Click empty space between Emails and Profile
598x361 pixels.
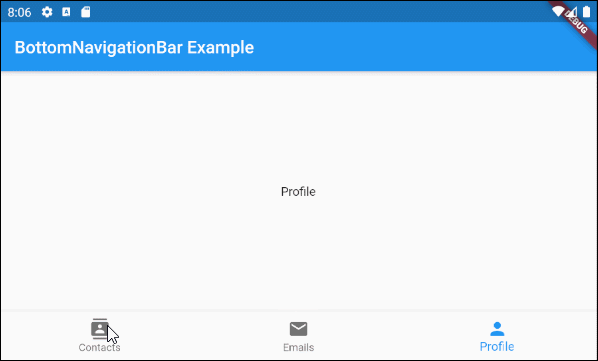click(x=398, y=335)
